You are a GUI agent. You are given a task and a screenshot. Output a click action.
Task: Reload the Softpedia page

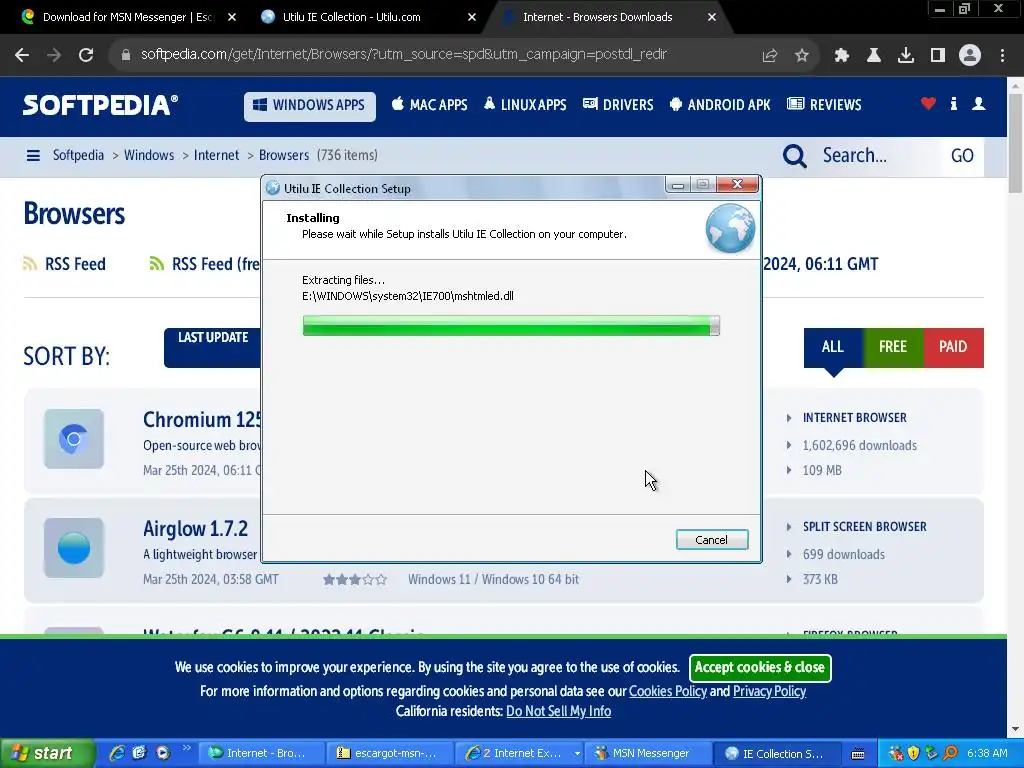point(86,55)
